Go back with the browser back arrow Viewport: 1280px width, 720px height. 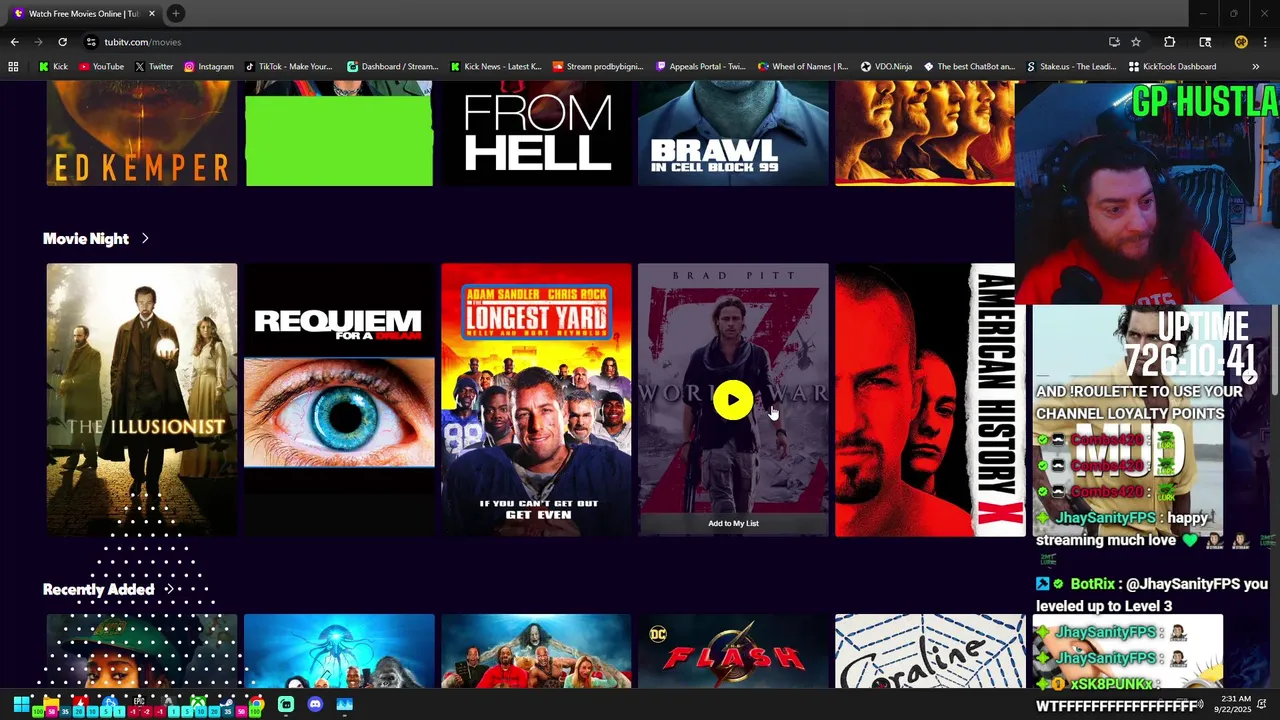14,42
